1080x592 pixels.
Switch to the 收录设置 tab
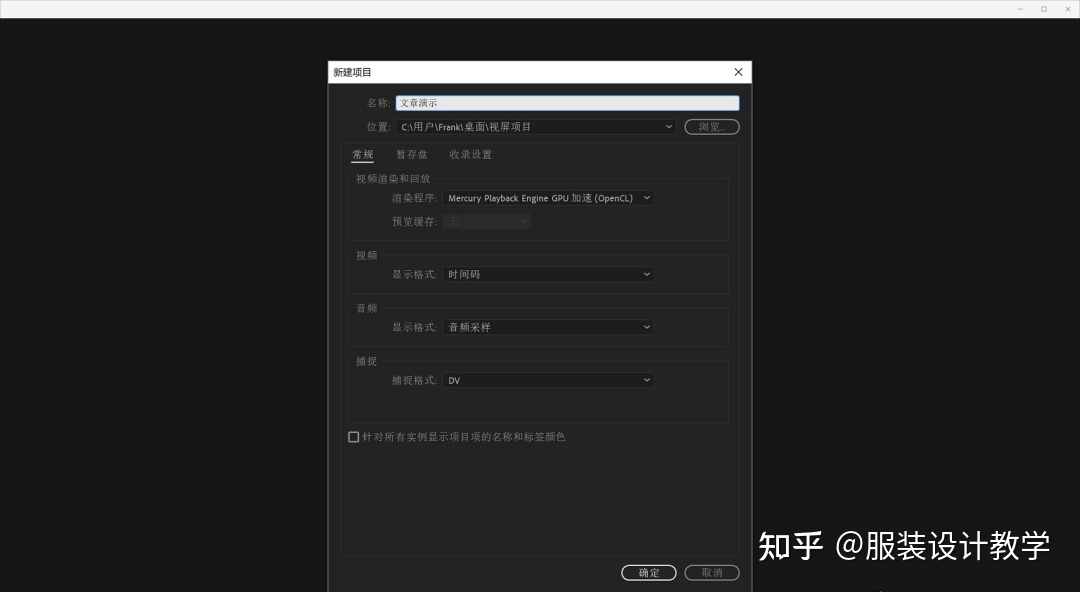coord(469,154)
